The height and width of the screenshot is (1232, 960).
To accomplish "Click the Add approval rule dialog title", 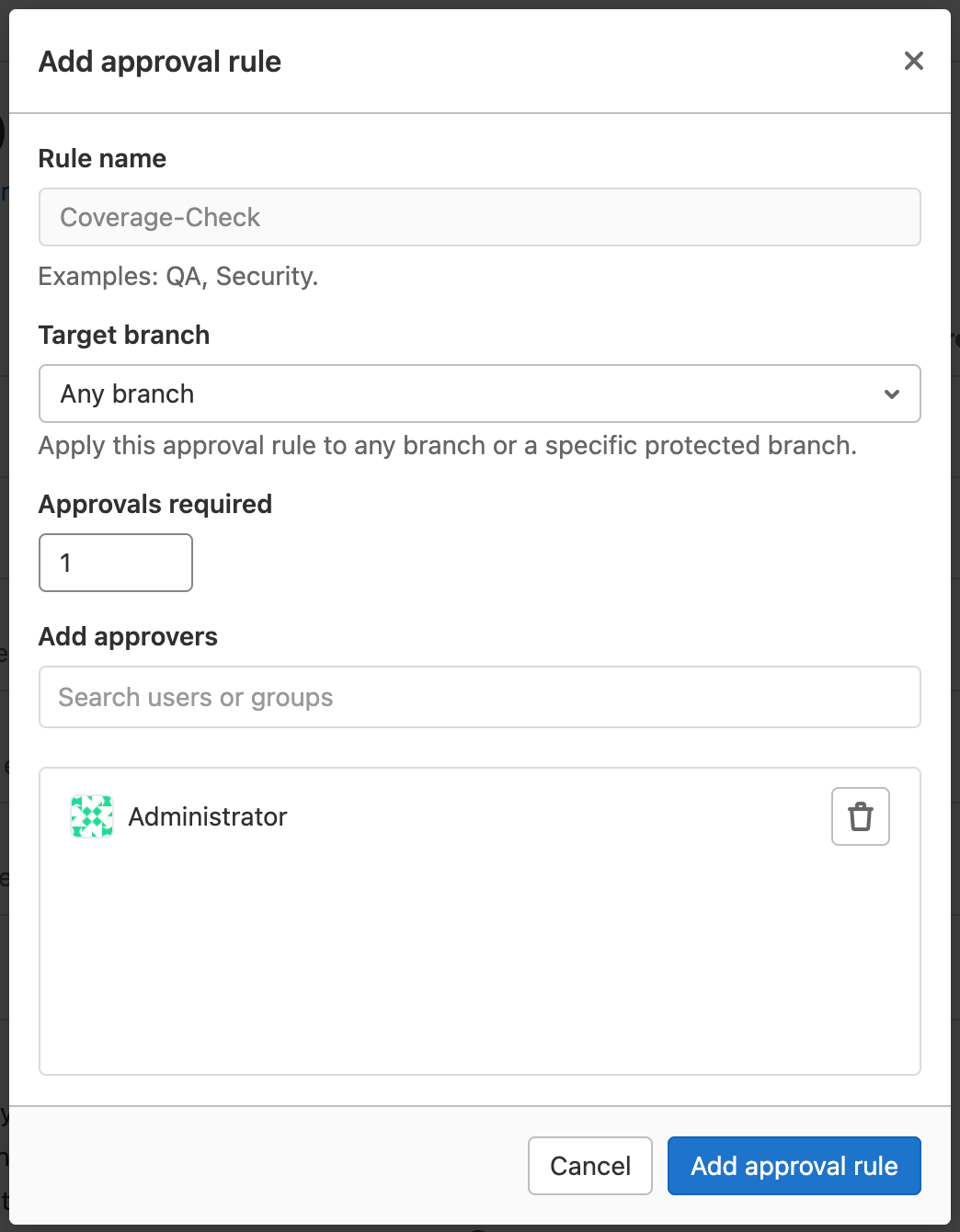I will [159, 61].
